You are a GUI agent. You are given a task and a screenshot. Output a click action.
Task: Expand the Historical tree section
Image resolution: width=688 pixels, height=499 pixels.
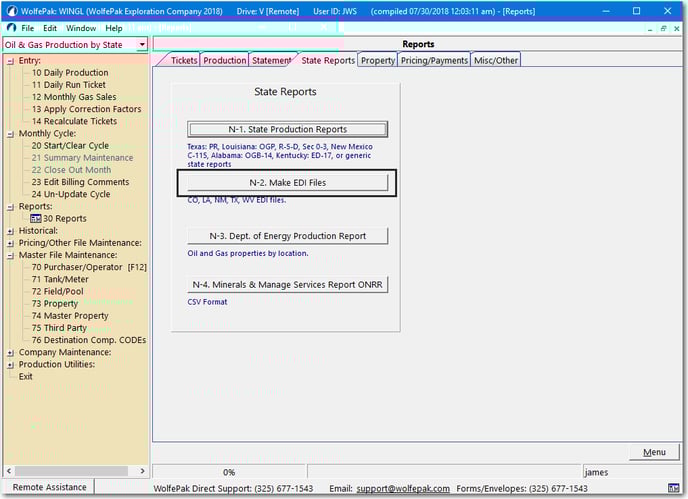11,231
